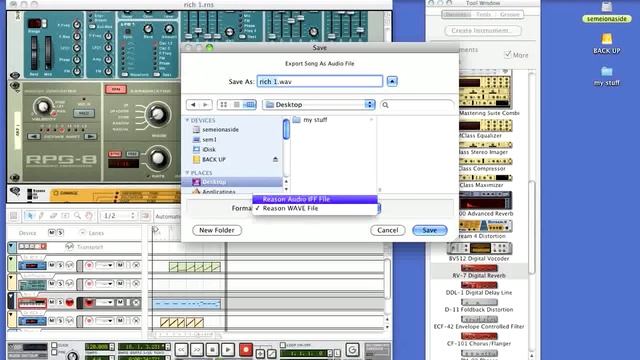Click the RV-7 Digital Reverb device in Tool Window
The image size is (640, 360).
point(479,271)
